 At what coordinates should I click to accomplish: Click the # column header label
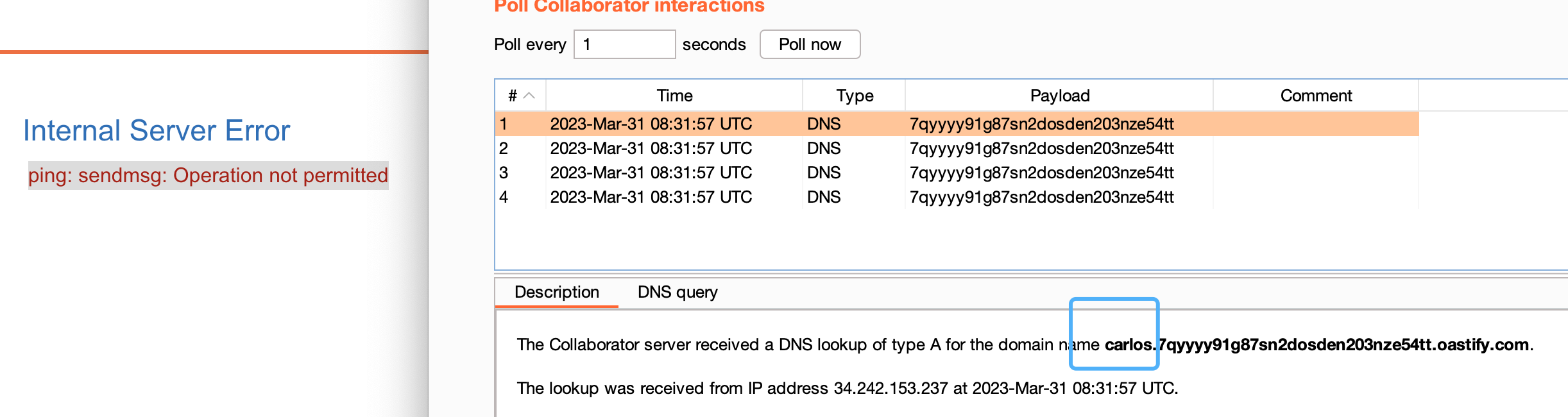tap(513, 96)
